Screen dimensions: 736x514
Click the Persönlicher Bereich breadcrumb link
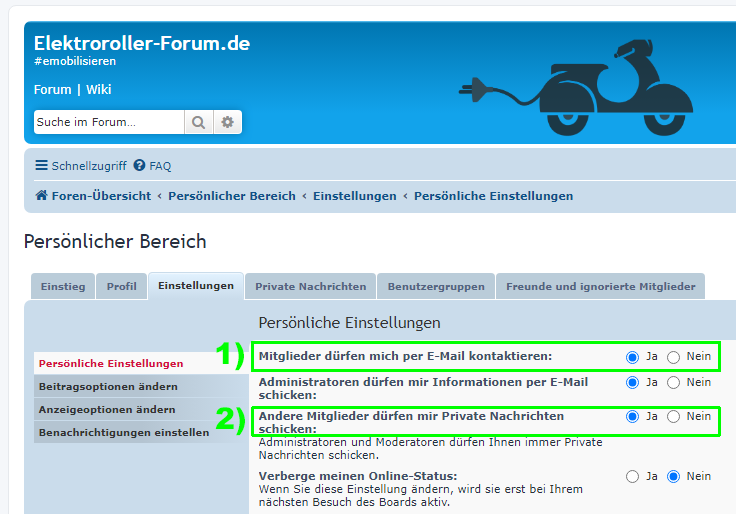click(231, 196)
